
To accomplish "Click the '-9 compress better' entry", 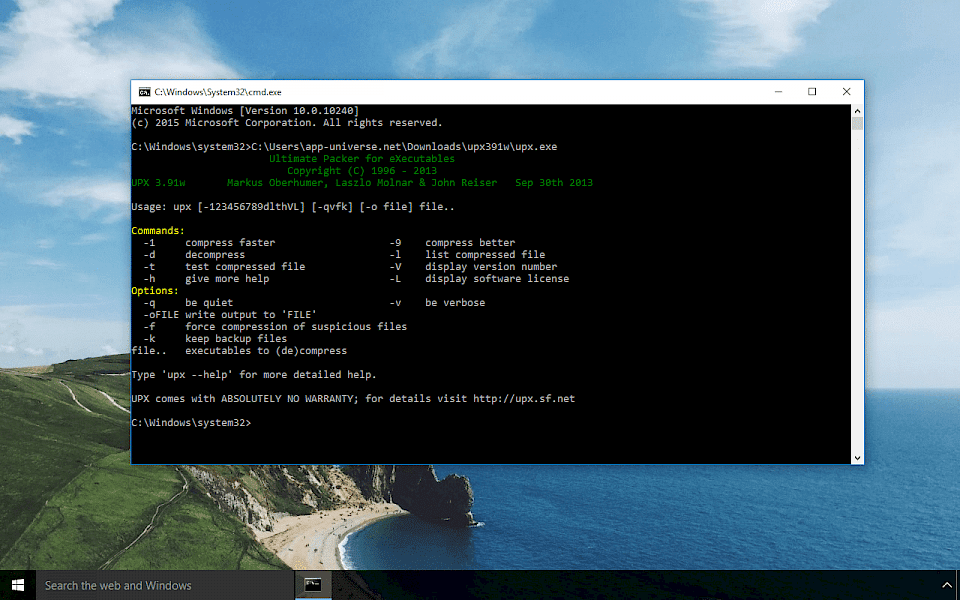I will click(452, 242).
